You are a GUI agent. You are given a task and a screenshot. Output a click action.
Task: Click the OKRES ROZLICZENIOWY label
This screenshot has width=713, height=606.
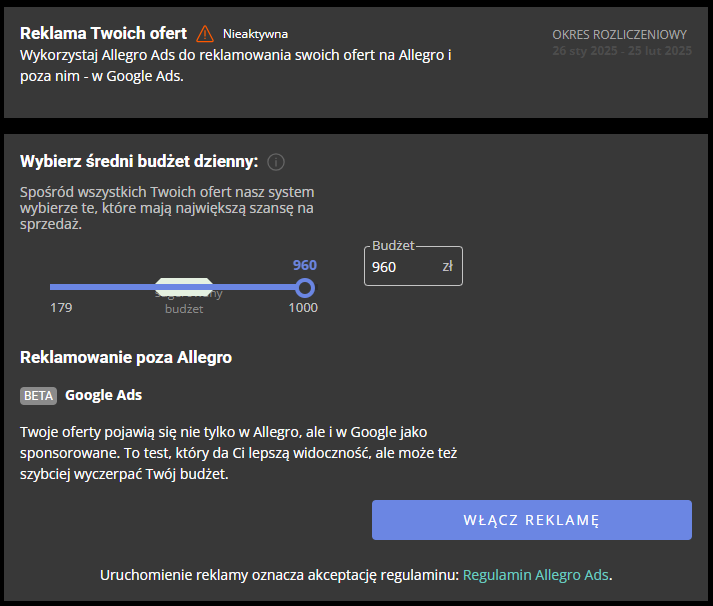pyautogui.click(x=619, y=35)
